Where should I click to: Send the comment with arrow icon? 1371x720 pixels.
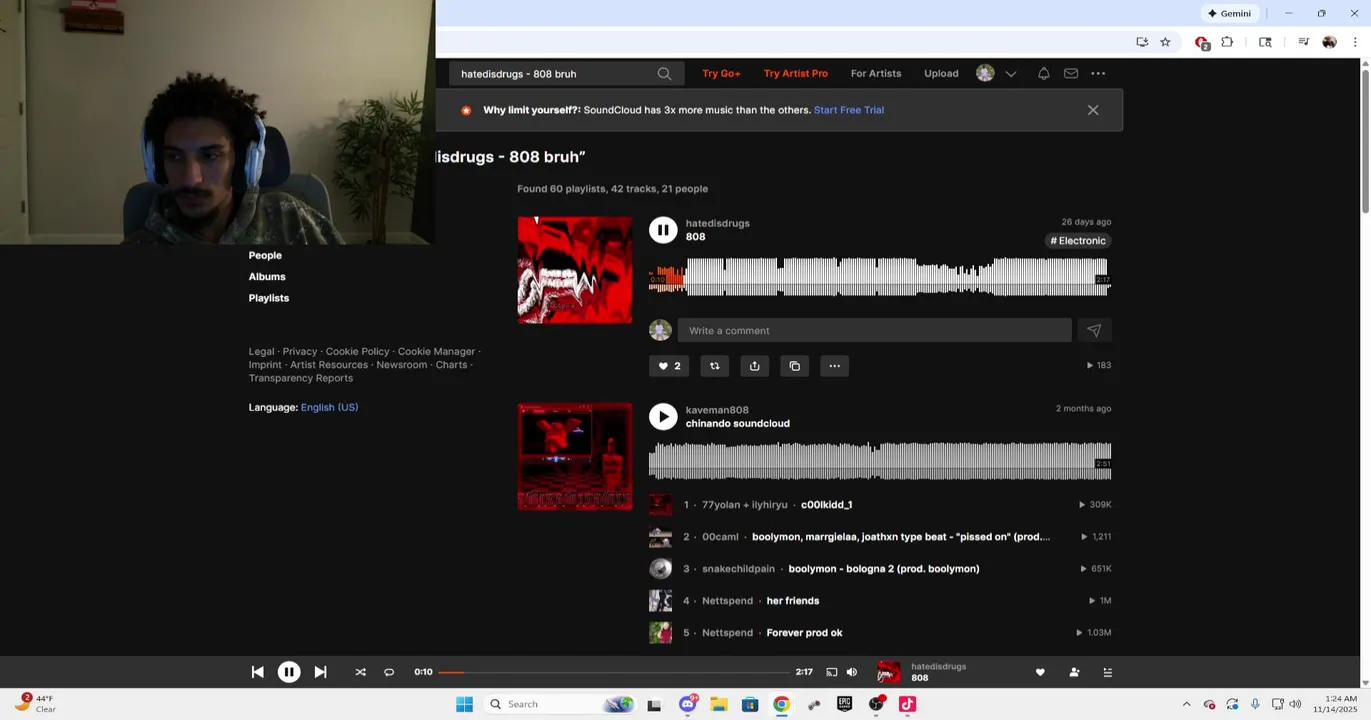click(1094, 331)
